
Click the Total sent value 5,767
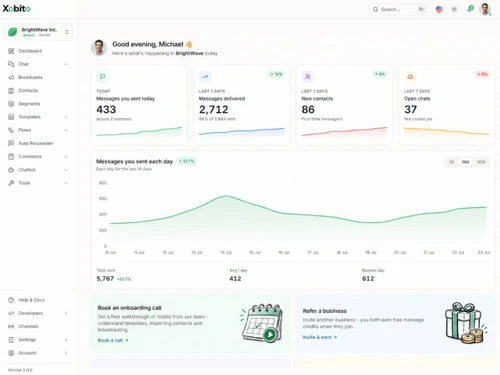click(x=105, y=279)
